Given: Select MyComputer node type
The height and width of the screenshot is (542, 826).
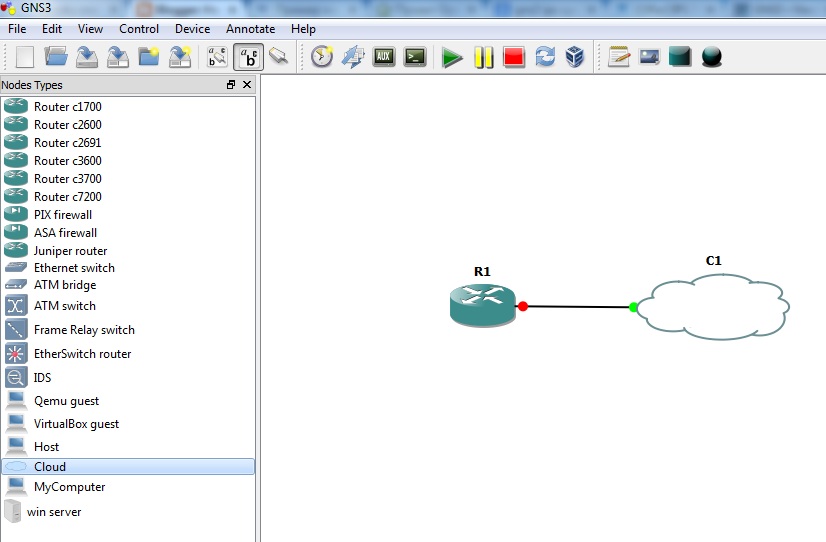Looking at the screenshot, I should [128, 487].
